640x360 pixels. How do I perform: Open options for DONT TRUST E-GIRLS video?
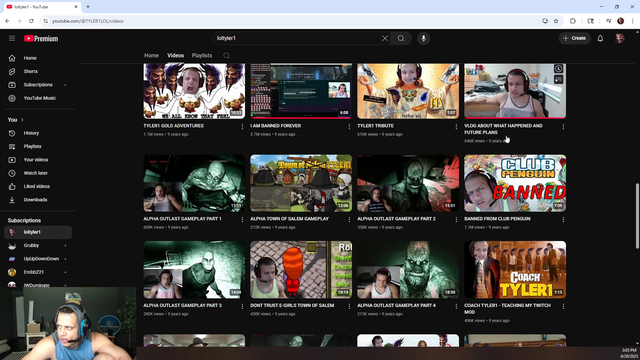coord(349,306)
